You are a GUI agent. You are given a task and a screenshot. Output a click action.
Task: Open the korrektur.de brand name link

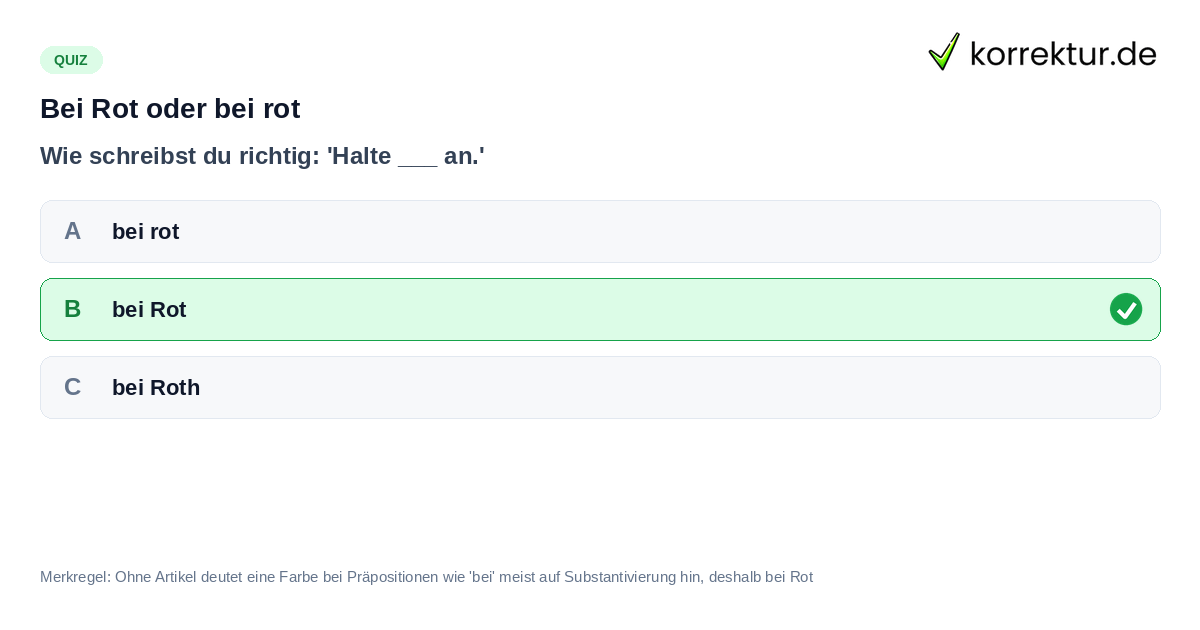(1063, 53)
